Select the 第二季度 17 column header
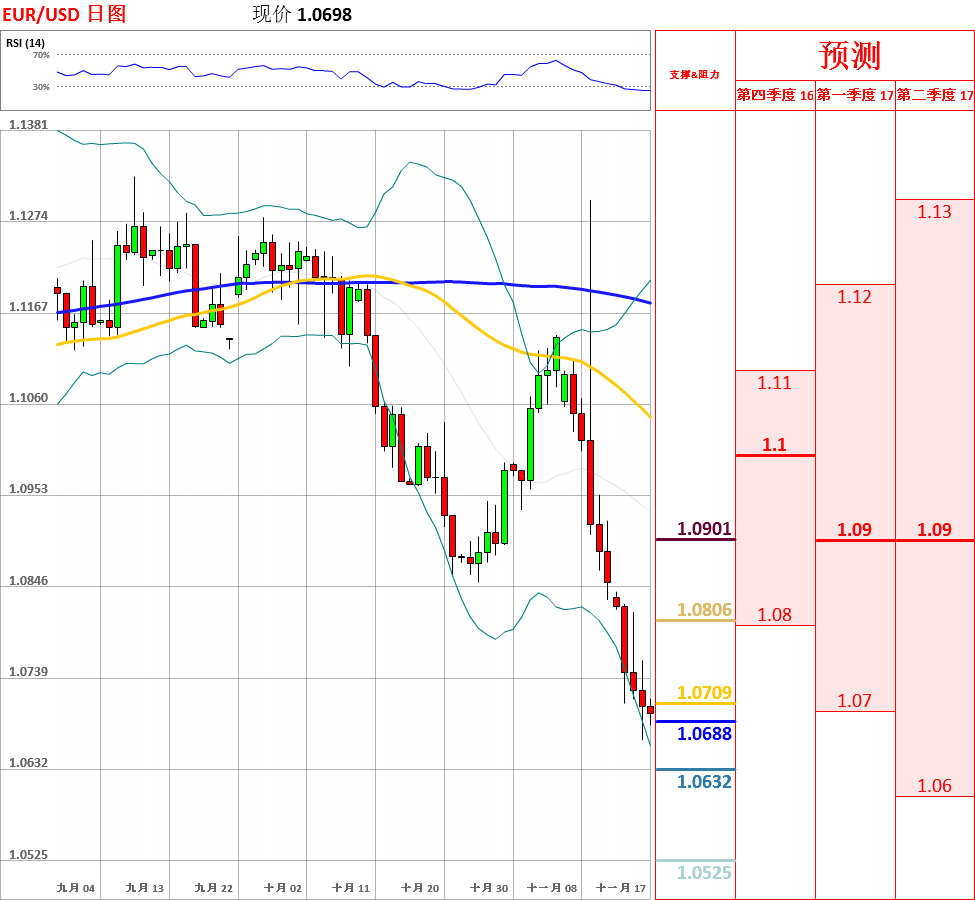 click(x=935, y=95)
